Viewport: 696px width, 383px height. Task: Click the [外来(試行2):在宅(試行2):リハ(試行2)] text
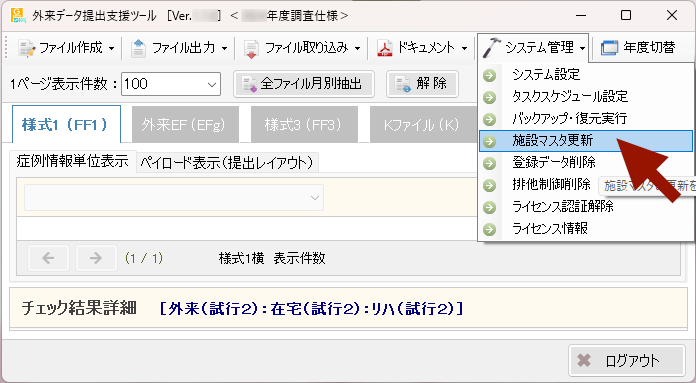(312, 308)
